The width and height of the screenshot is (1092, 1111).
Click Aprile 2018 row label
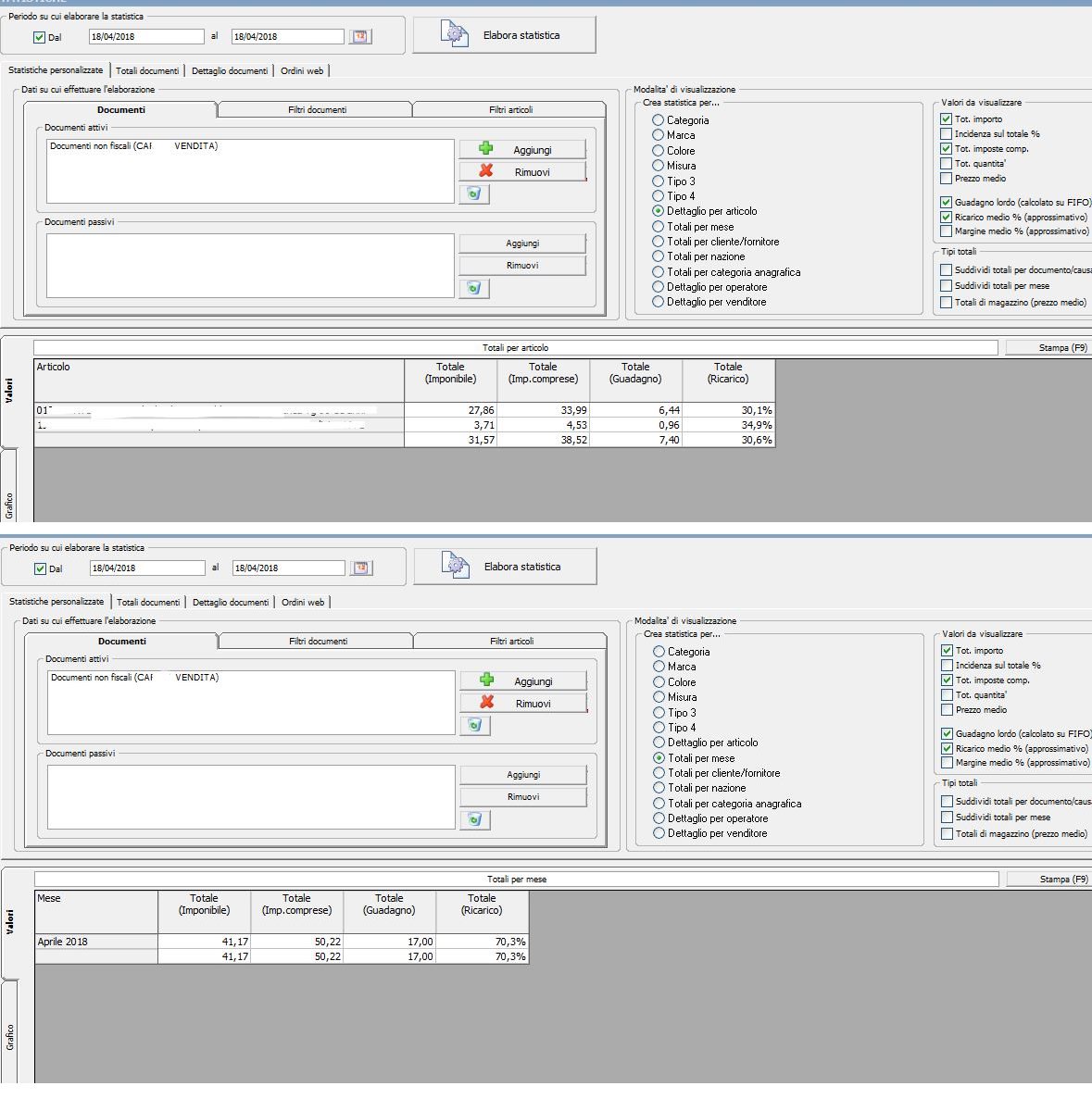pos(96,942)
